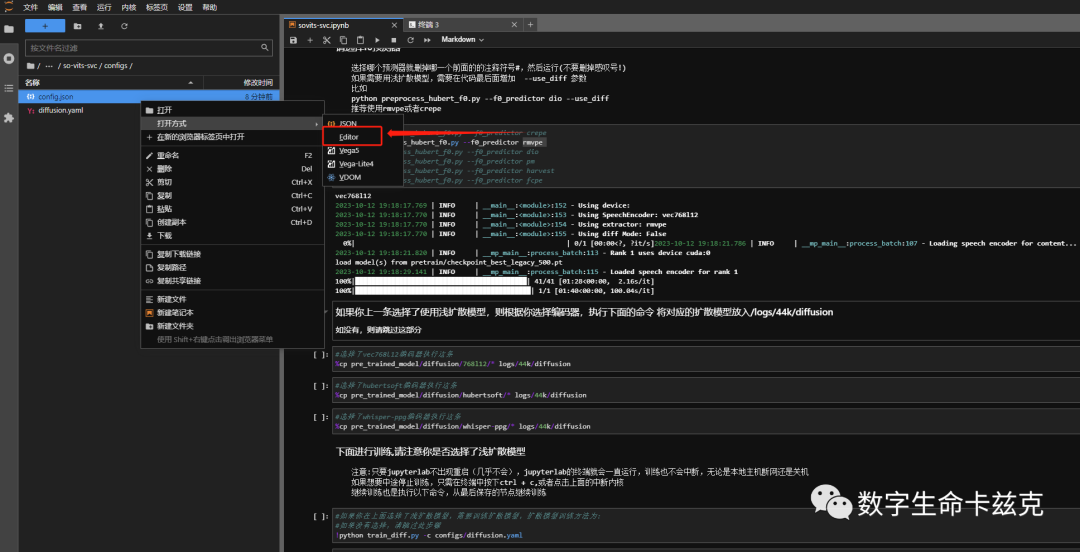This screenshot has width=1080, height=552.
Task: Click the root folder icon in breadcrumb
Action: pyautogui.click(x=30, y=65)
